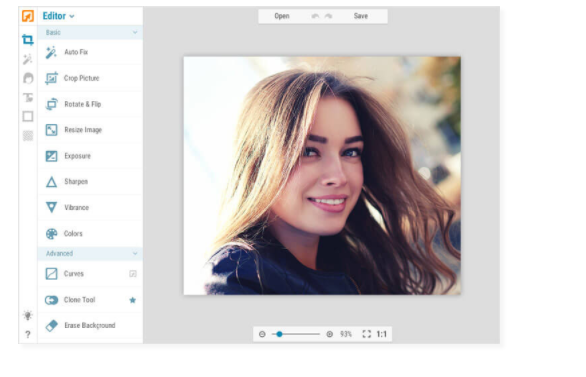Viewport: 586px width, 377px height.
Task: Open the textures pattern icon in sidebar
Action: tap(28, 136)
